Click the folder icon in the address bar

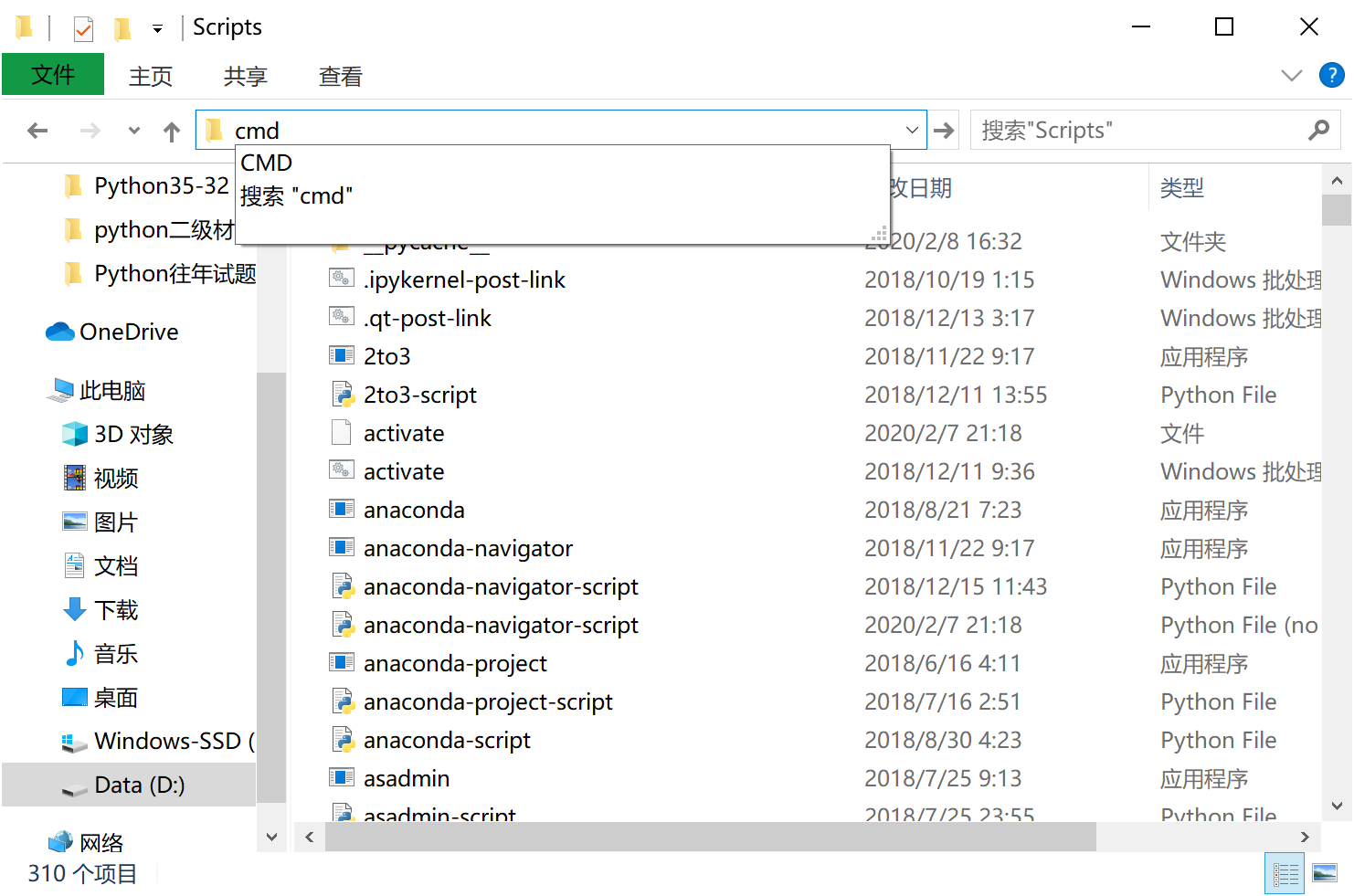click(x=214, y=130)
